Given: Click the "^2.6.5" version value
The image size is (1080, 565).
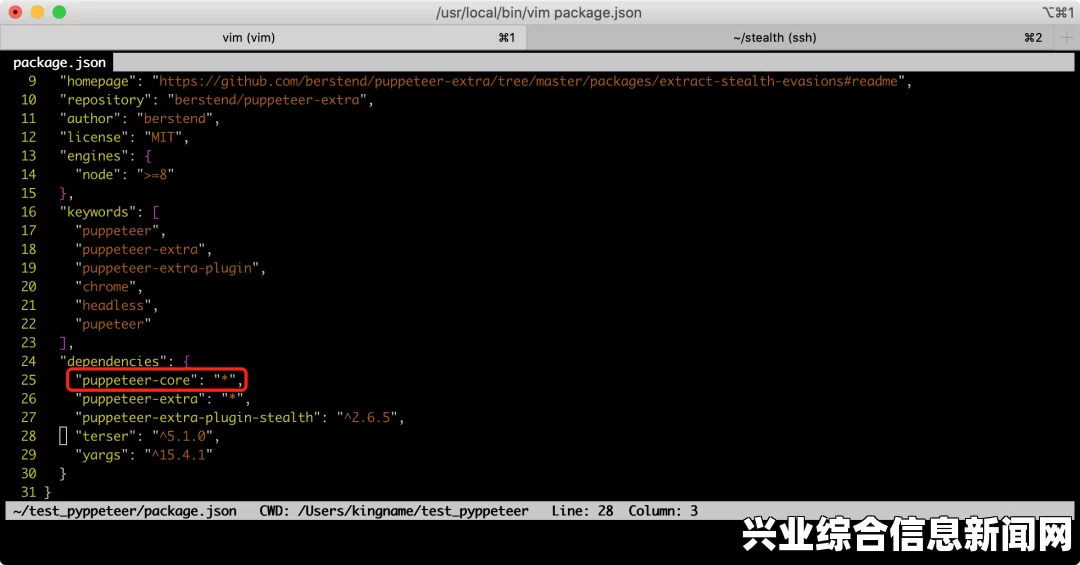Looking at the screenshot, I should (366, 417).
